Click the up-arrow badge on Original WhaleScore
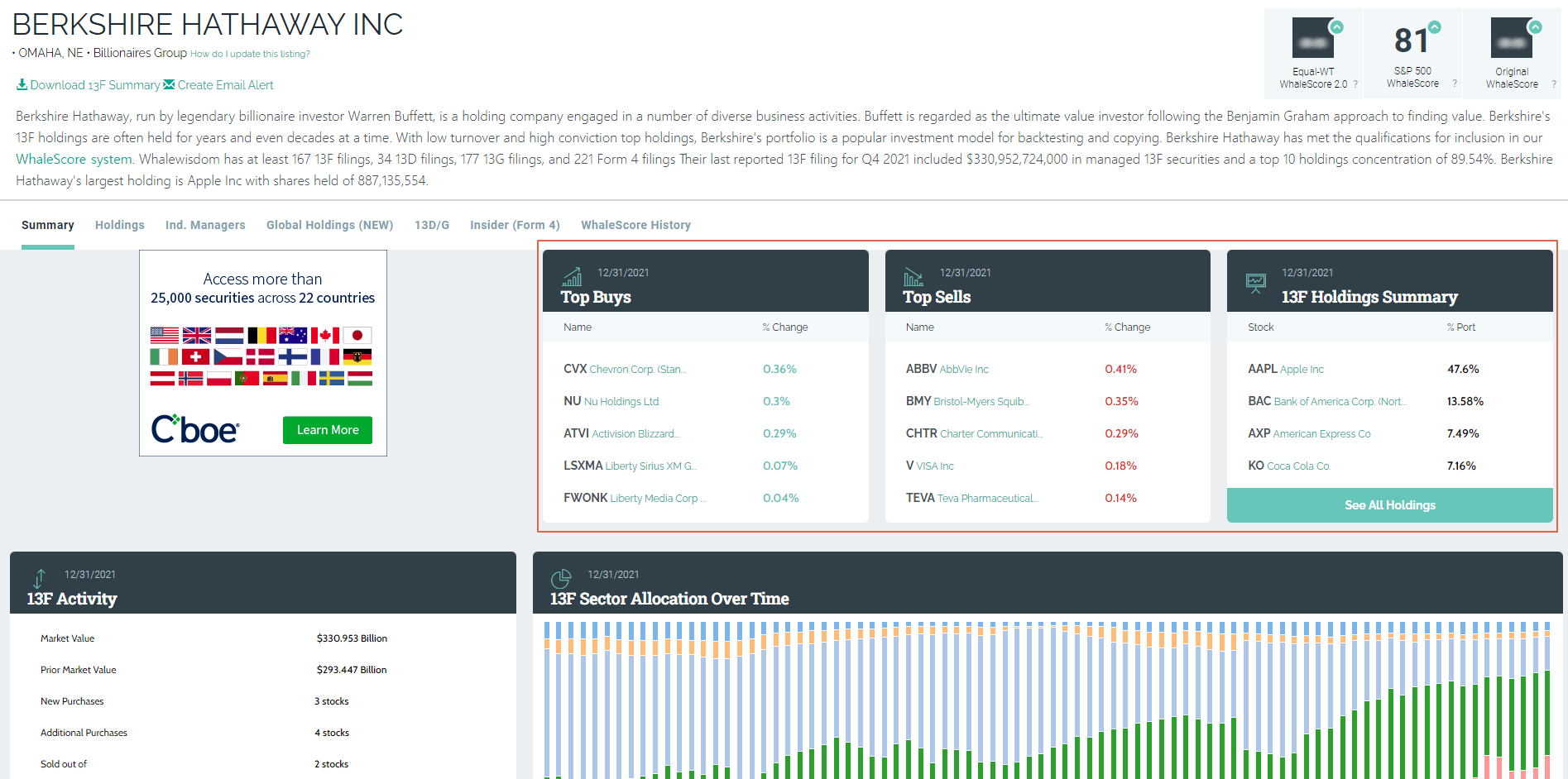The width and height of the screenshot is (1568, 779). point(1535,27)
